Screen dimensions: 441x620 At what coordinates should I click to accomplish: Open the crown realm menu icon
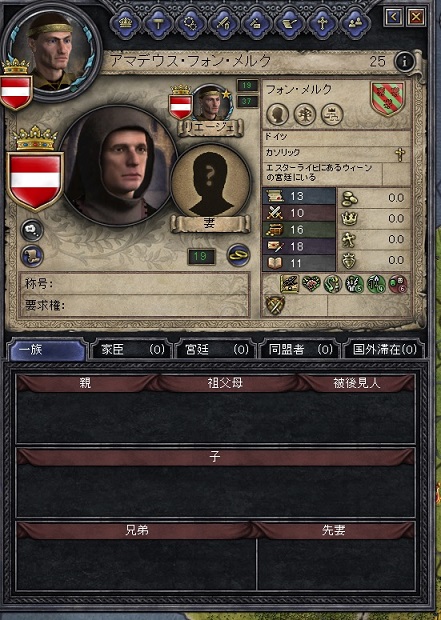coord(125,24)
